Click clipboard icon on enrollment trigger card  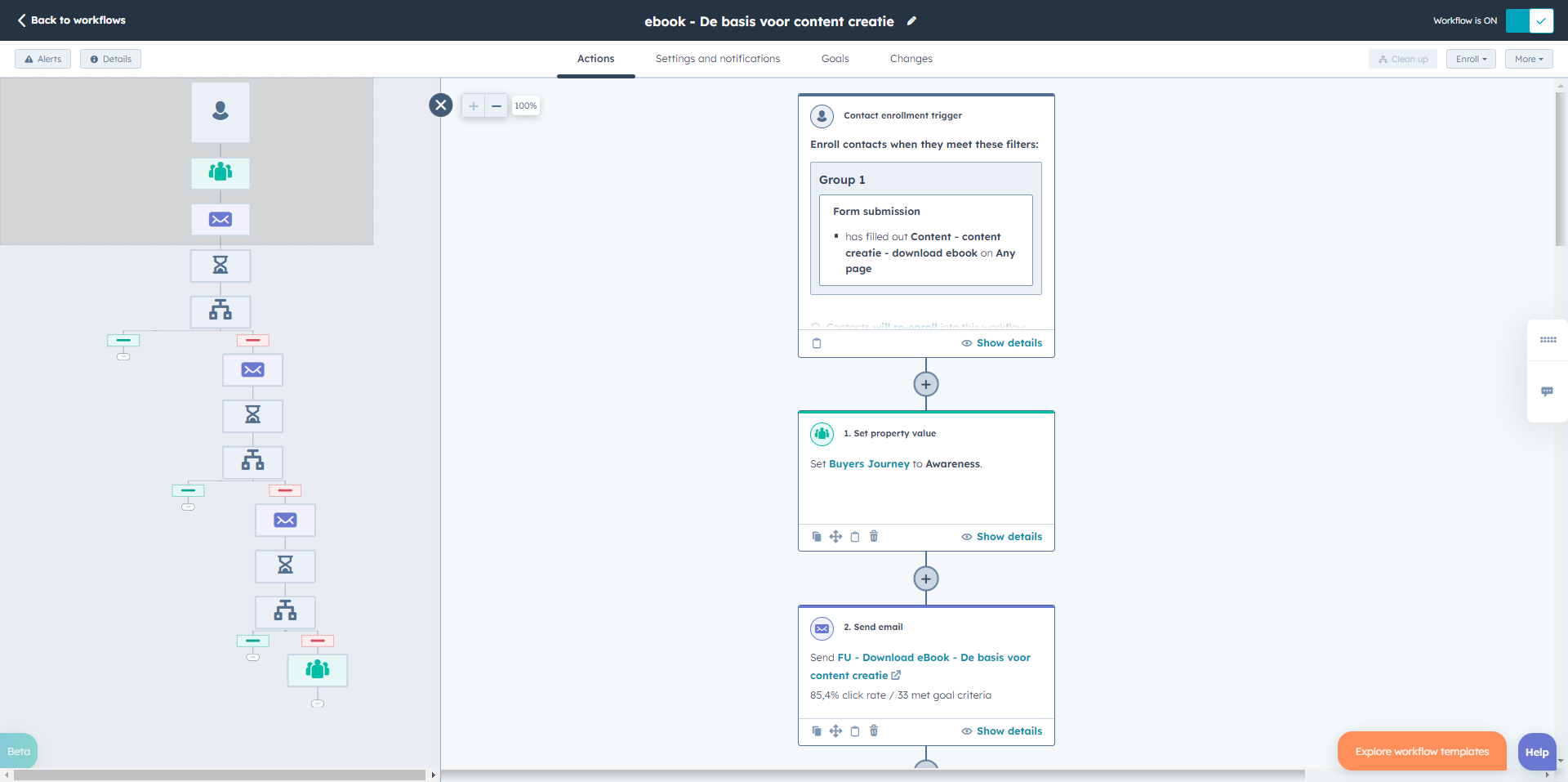pyautogui.click(x=817, y=343)
